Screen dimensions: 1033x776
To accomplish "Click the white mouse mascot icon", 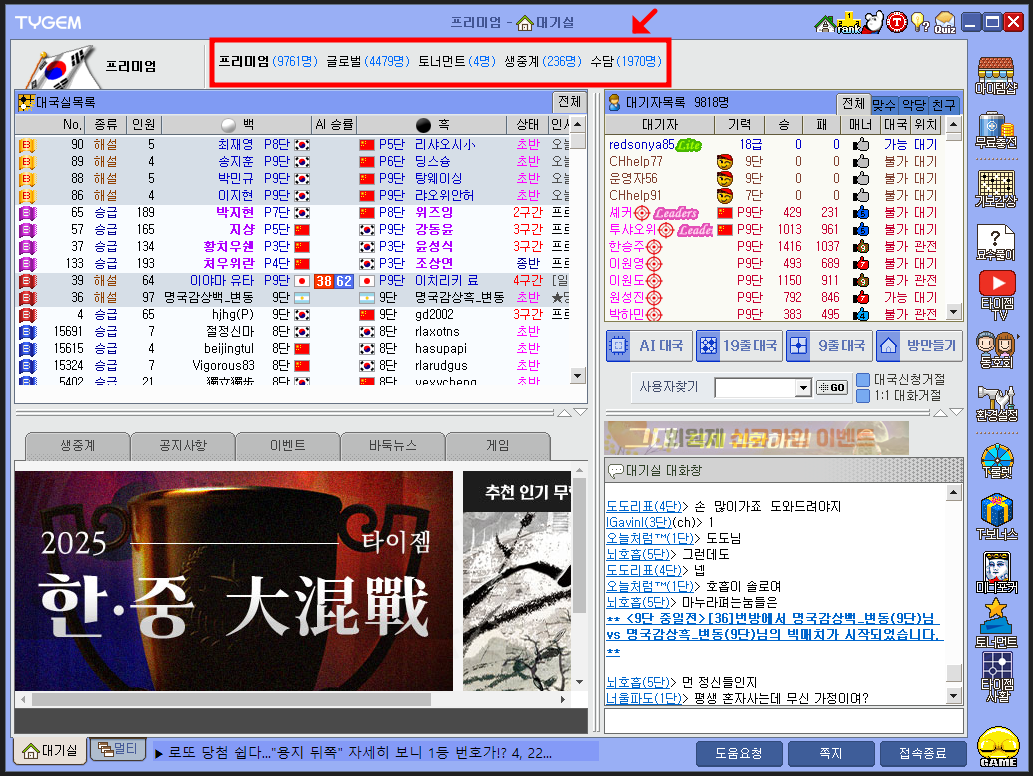I will tap(874, 22).
